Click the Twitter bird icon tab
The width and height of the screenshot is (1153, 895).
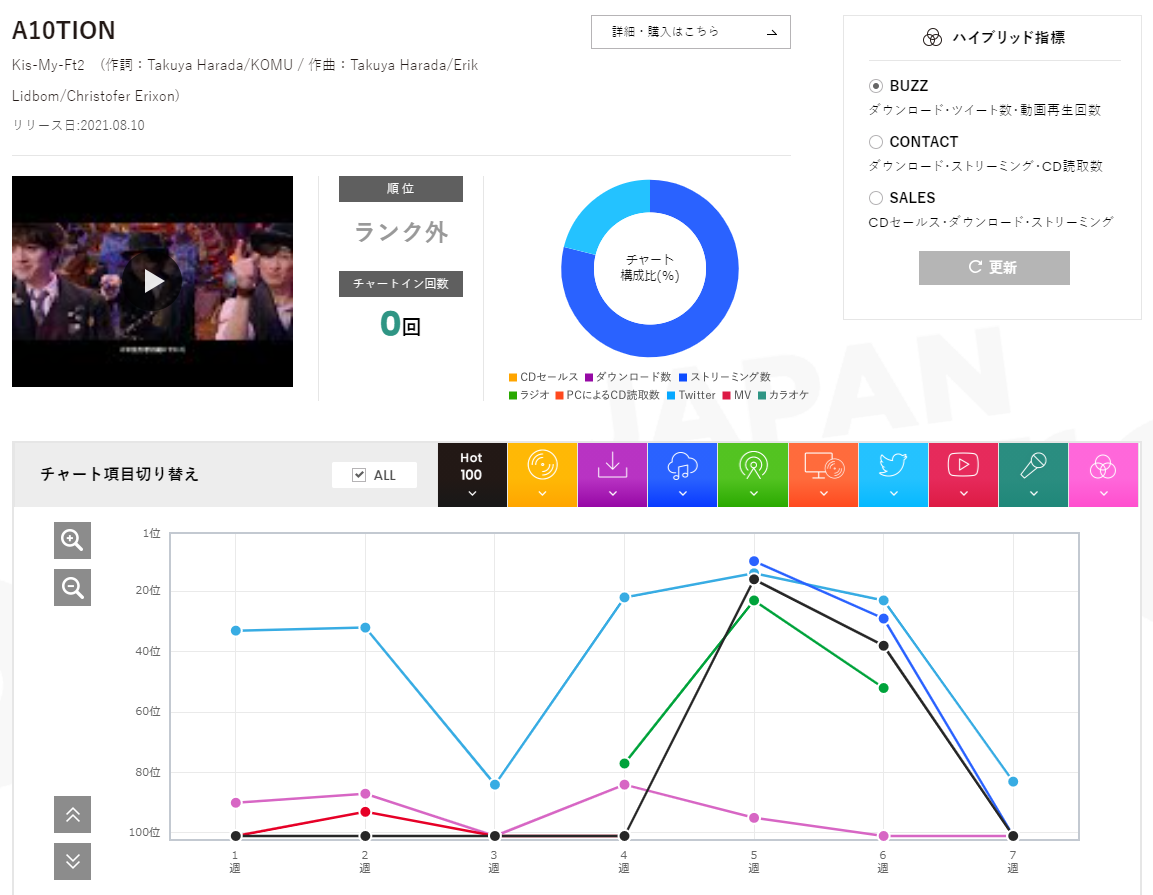tap(893, 474)
